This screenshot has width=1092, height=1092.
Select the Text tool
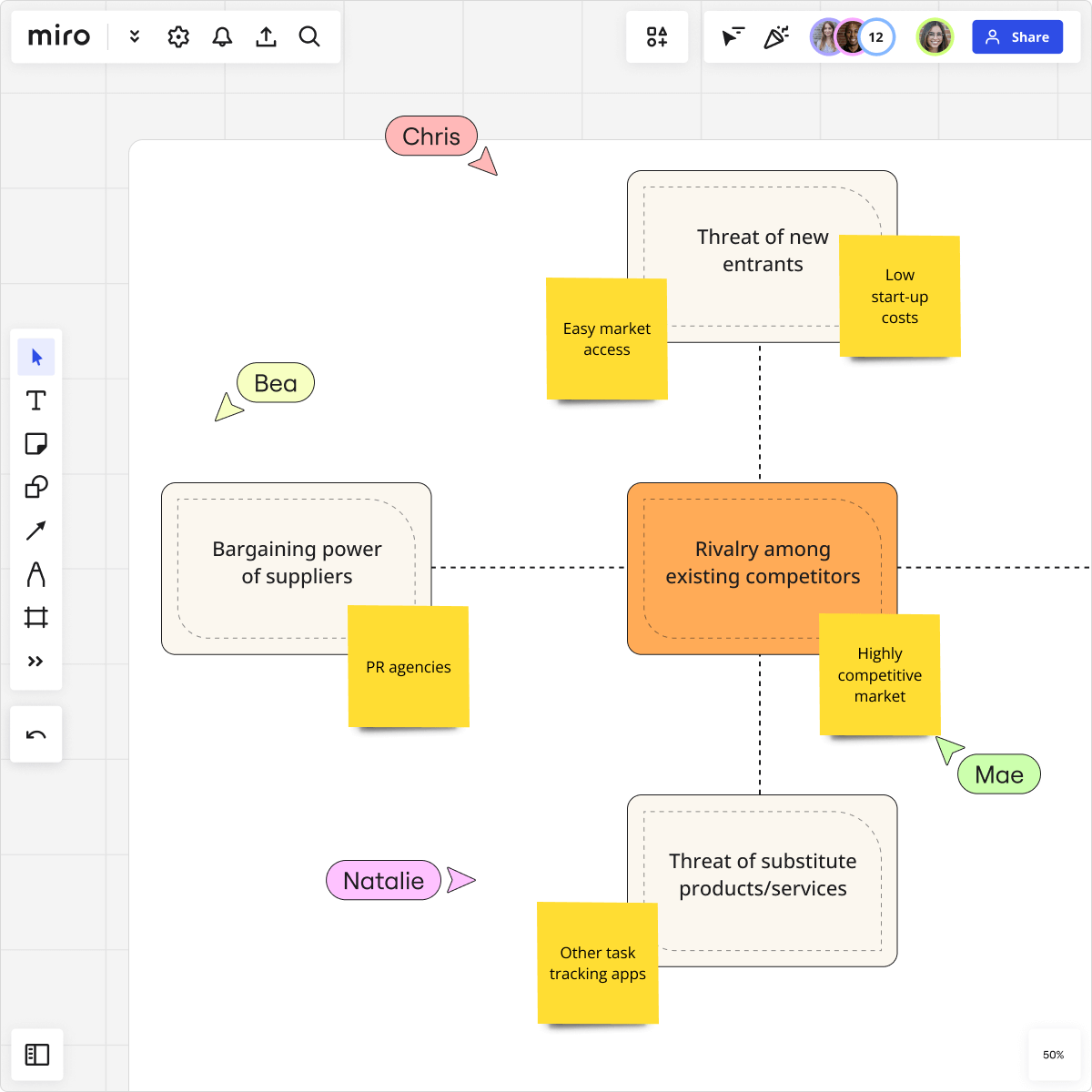click(36, 400)
